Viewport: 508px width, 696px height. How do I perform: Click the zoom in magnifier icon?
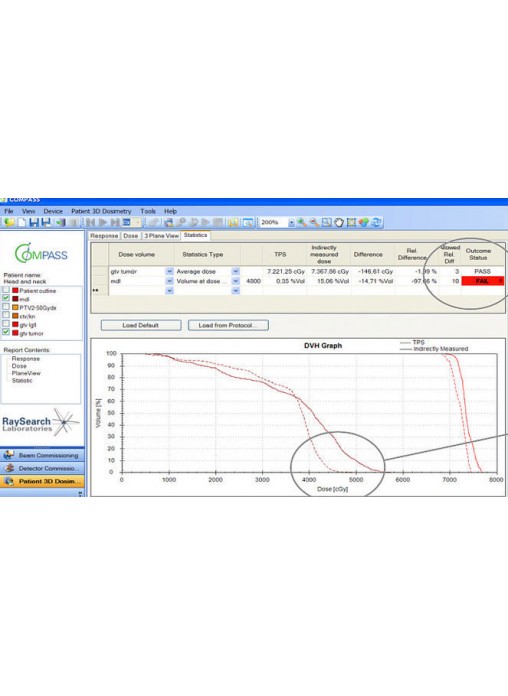click(302, 222)
